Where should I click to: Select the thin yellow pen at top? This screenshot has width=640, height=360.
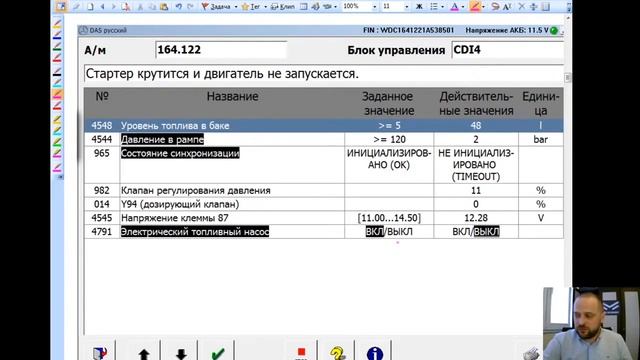[x=57, y=24]
